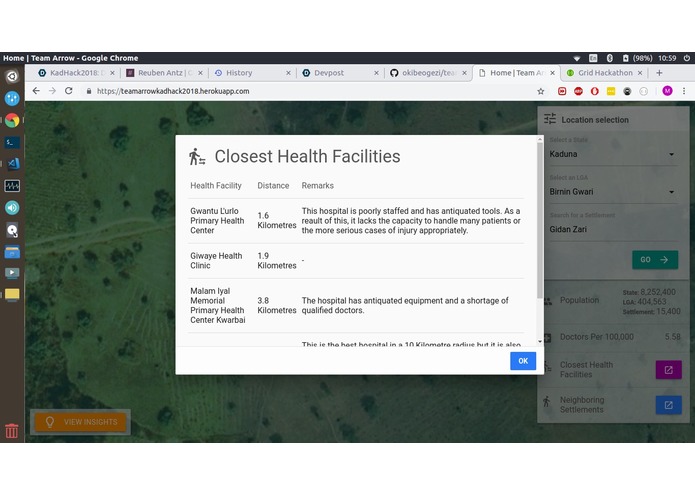Click the Remarks column header

click(x=317, y=186)
